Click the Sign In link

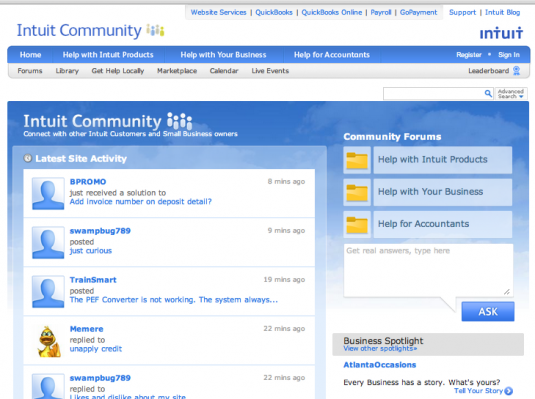tap(509, 55)
